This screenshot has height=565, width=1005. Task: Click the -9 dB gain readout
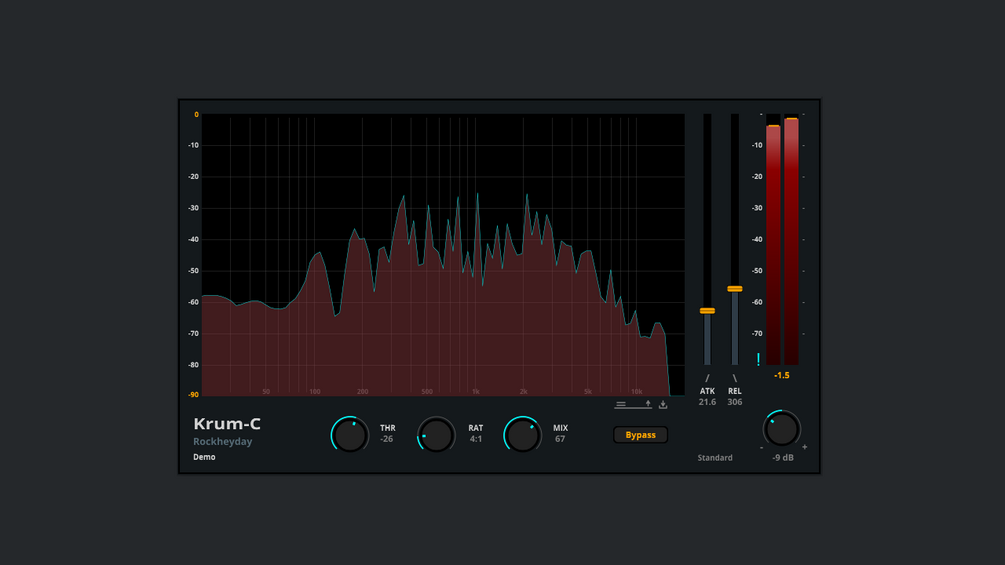coord(783,457)
